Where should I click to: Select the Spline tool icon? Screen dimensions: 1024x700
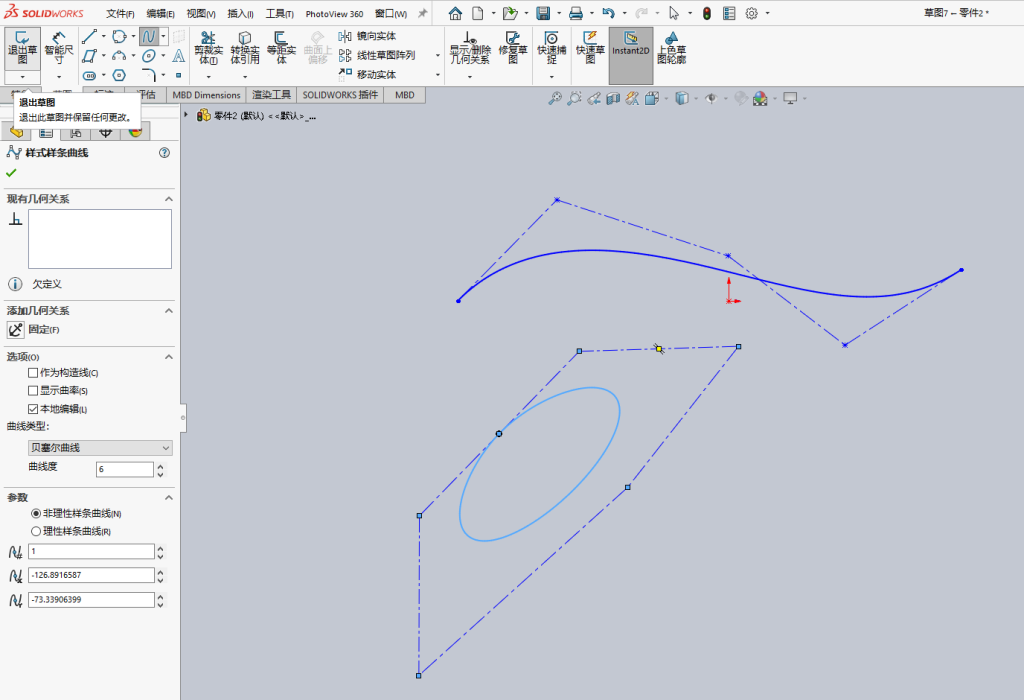149,37
